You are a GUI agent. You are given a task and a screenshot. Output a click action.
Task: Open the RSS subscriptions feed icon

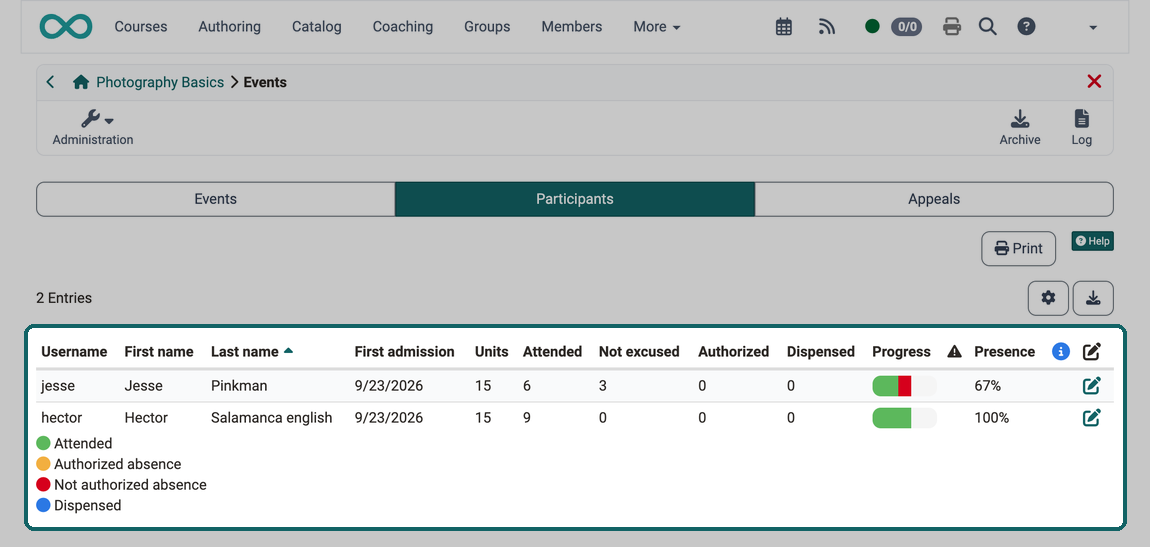[827, 27]
